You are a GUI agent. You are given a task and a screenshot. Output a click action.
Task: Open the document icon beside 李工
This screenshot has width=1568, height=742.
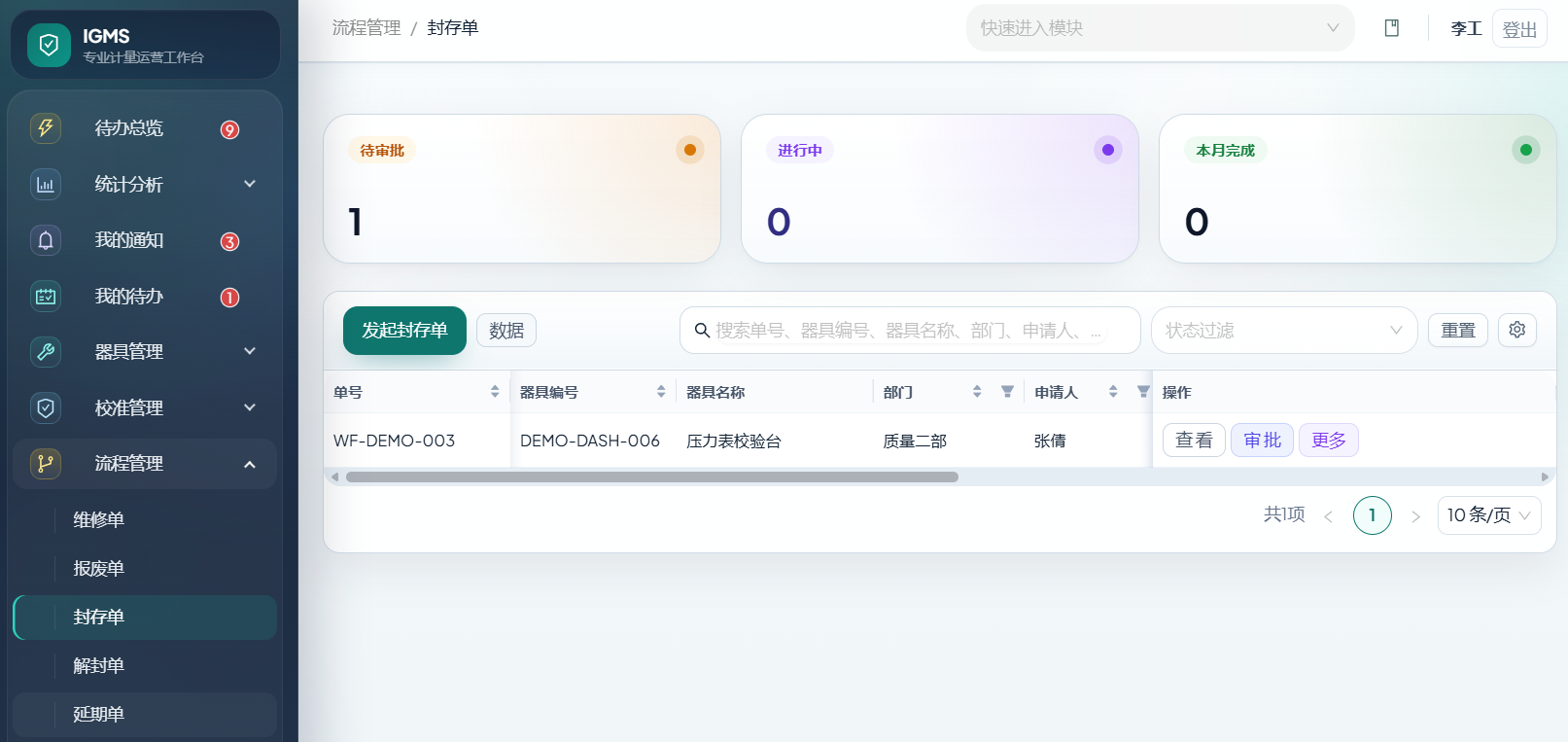(x=1392, y=28)
